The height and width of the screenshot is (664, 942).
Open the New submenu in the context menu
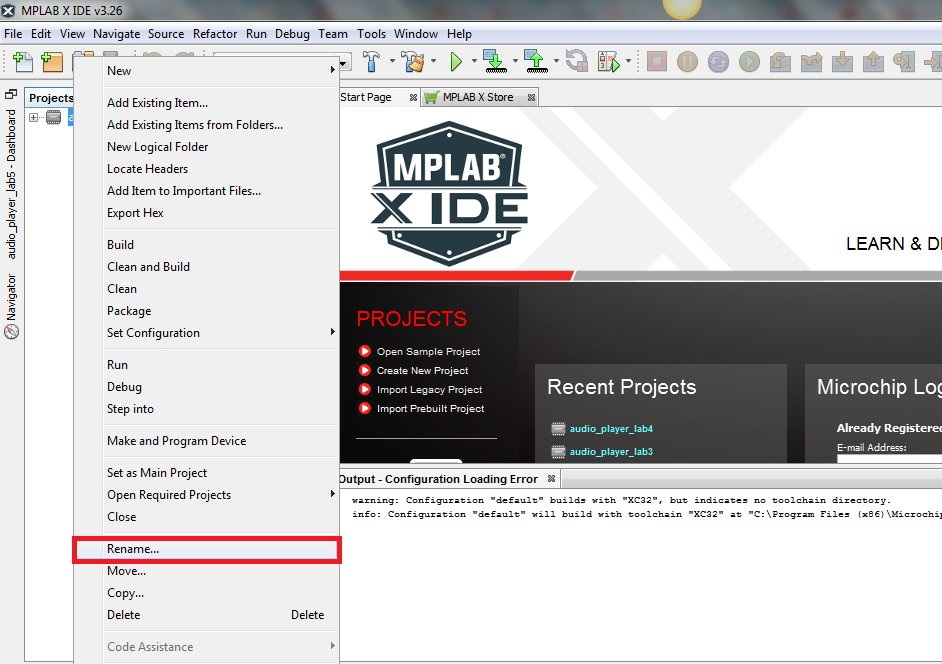pos(119,70)
